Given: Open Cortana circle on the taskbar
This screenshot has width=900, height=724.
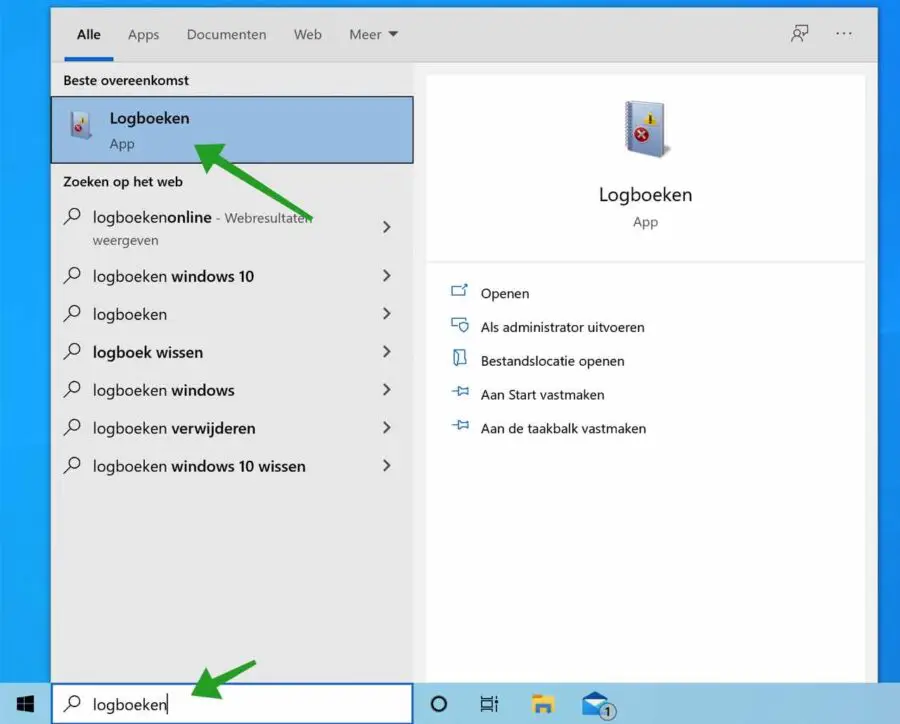Looking at the screenshot, I should pyautogui.click(x=439, y=704).
